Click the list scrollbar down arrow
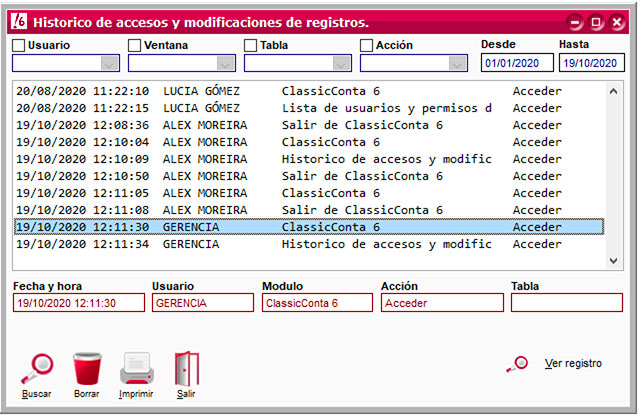Image resolution: width=638 pixels, height=416 pixels. 614,261
